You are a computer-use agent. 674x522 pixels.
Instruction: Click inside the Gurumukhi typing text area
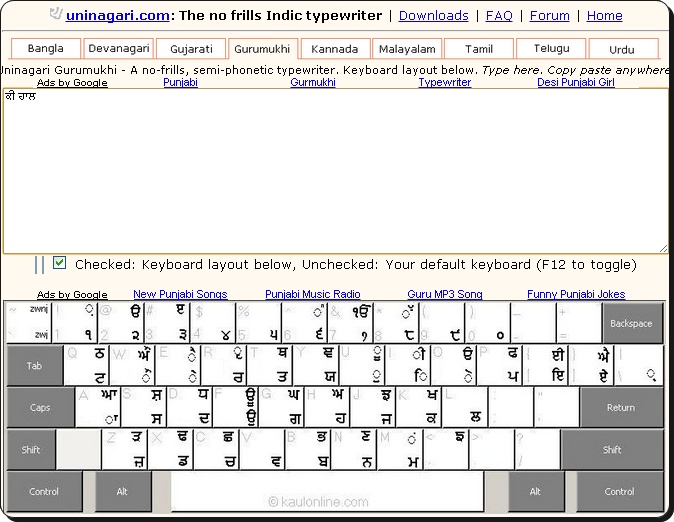(335, 171)
